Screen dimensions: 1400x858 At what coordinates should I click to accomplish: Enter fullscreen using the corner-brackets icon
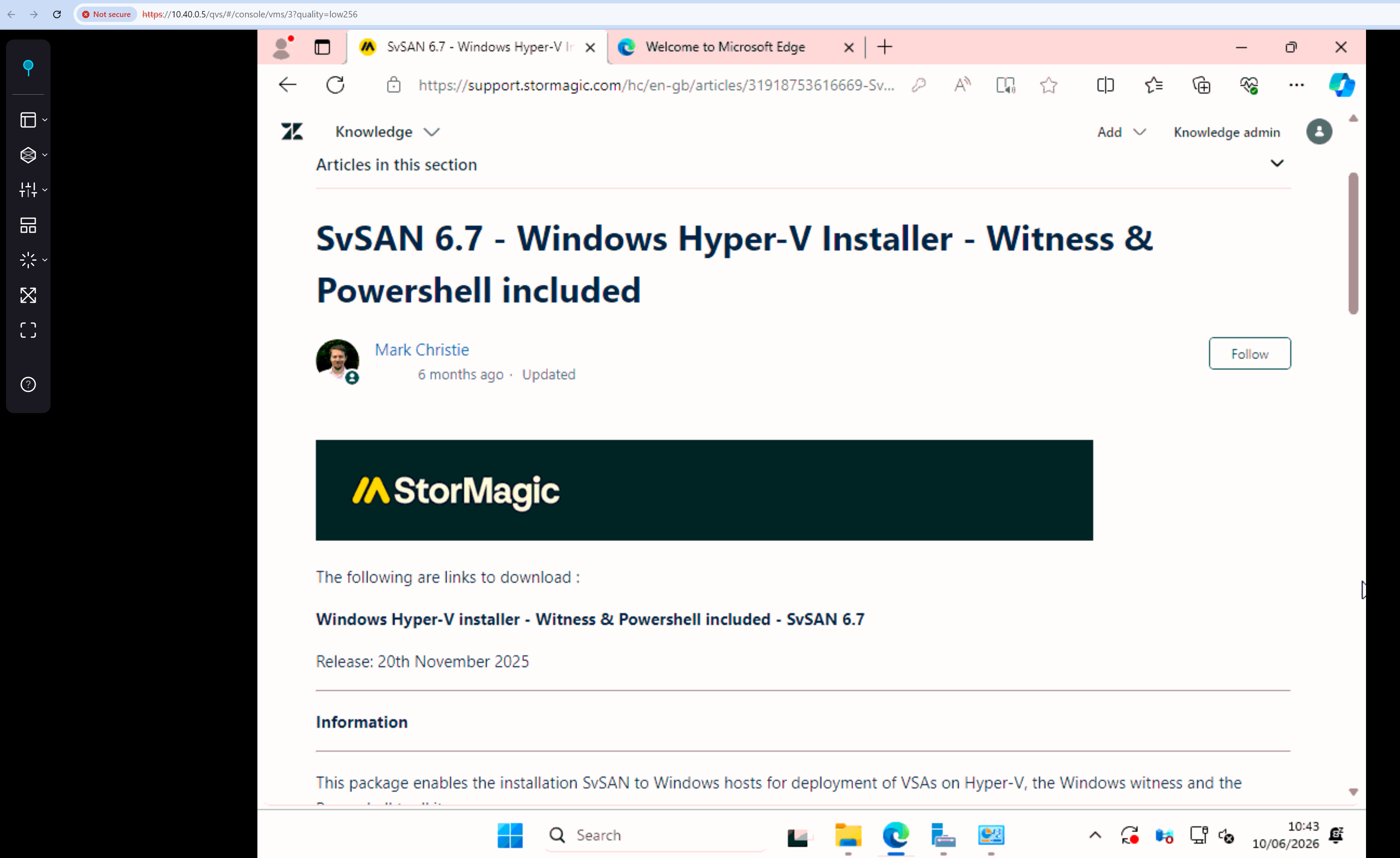click(x=28, y=330)
